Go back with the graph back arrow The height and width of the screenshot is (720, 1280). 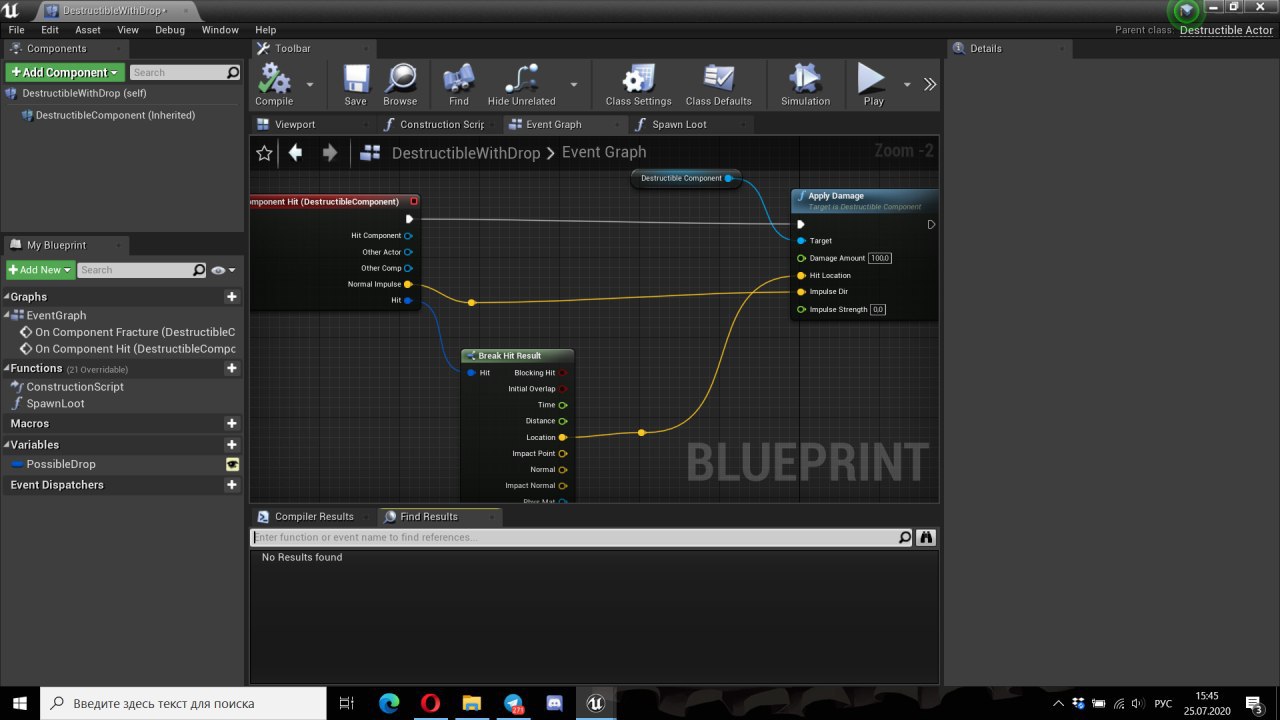point(295,153)
